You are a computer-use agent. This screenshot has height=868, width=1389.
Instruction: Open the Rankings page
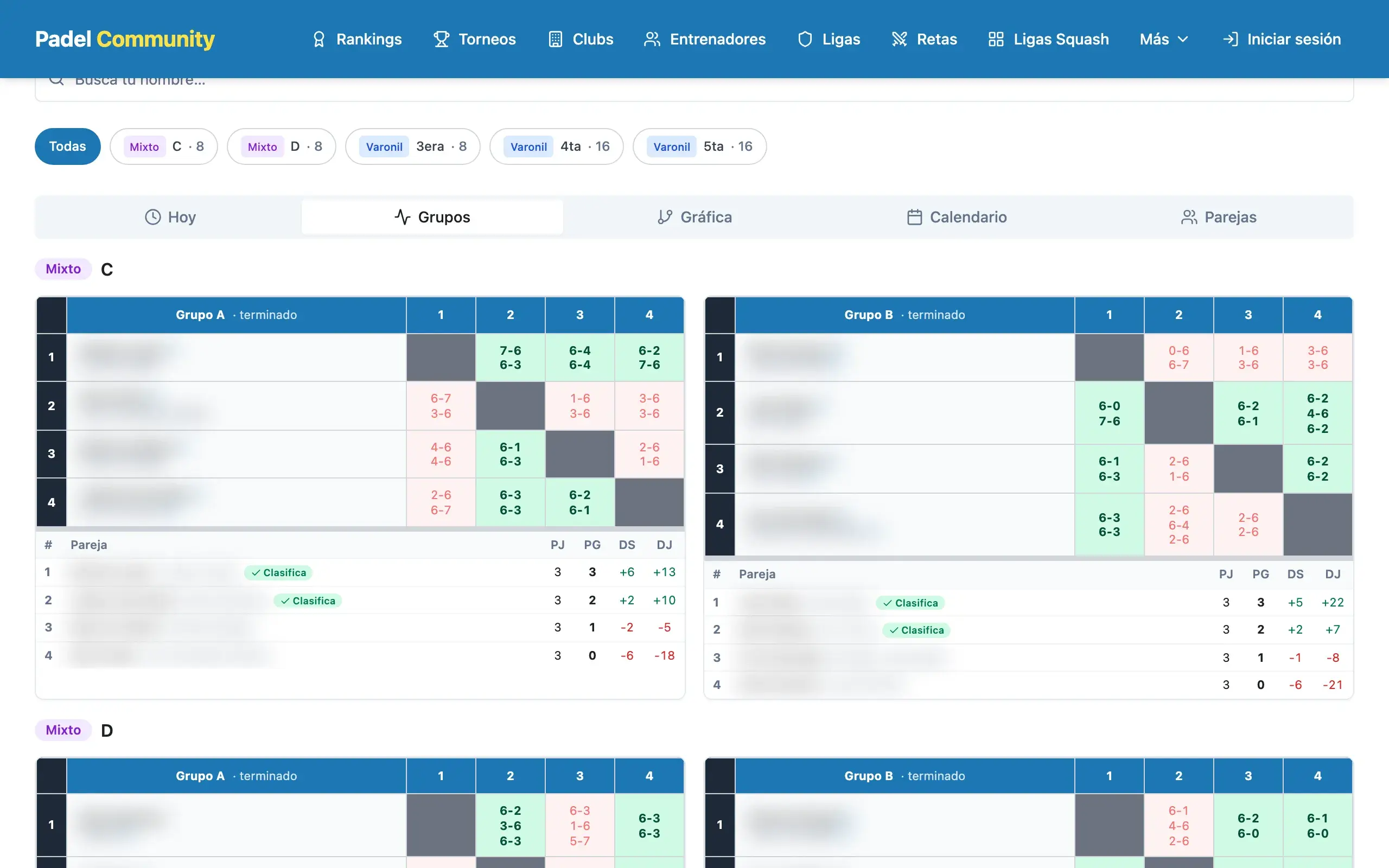356,39
